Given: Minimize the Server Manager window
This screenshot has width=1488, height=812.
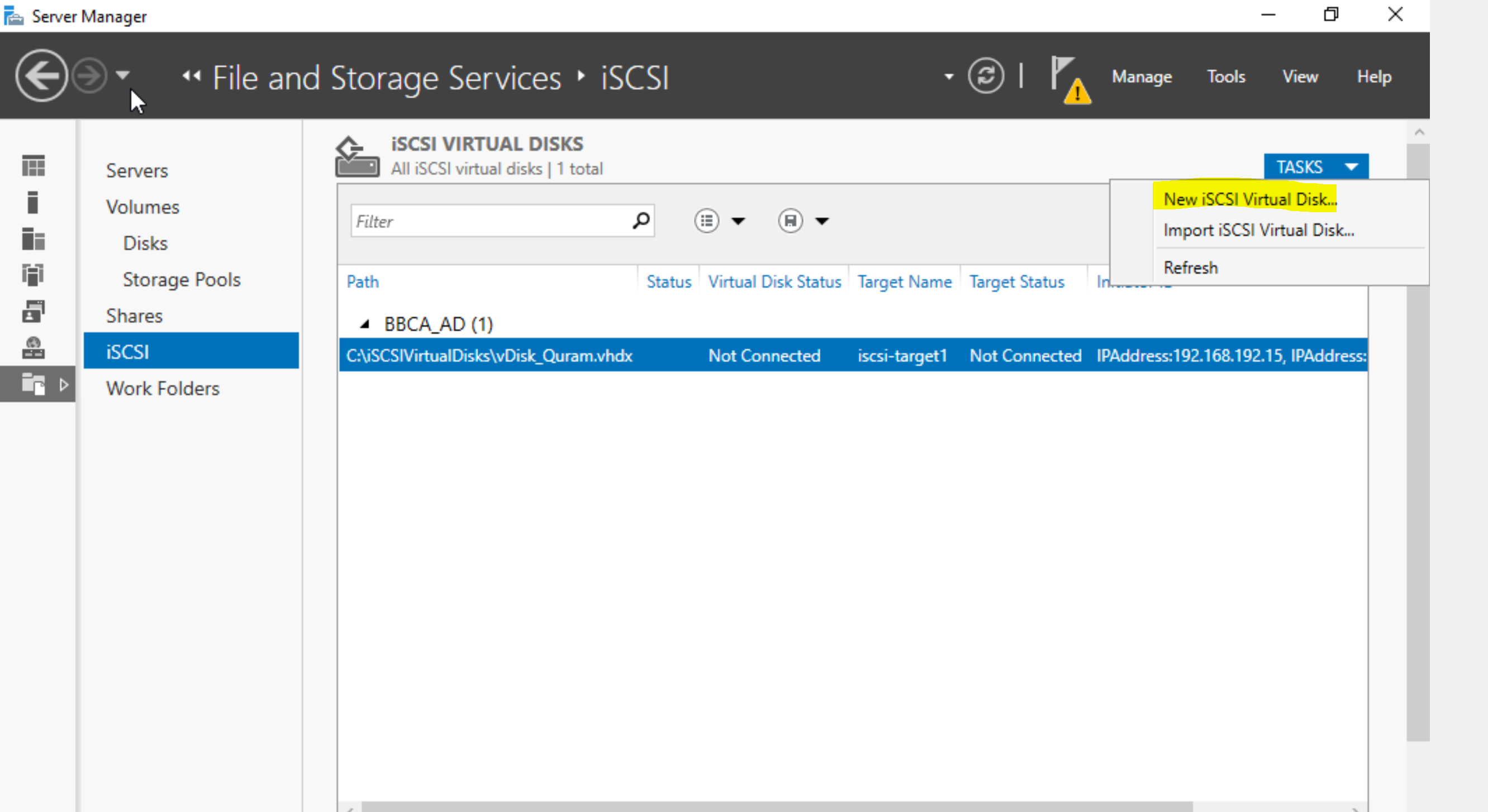Looking at the screenshot, I should tap(1268, 15).
